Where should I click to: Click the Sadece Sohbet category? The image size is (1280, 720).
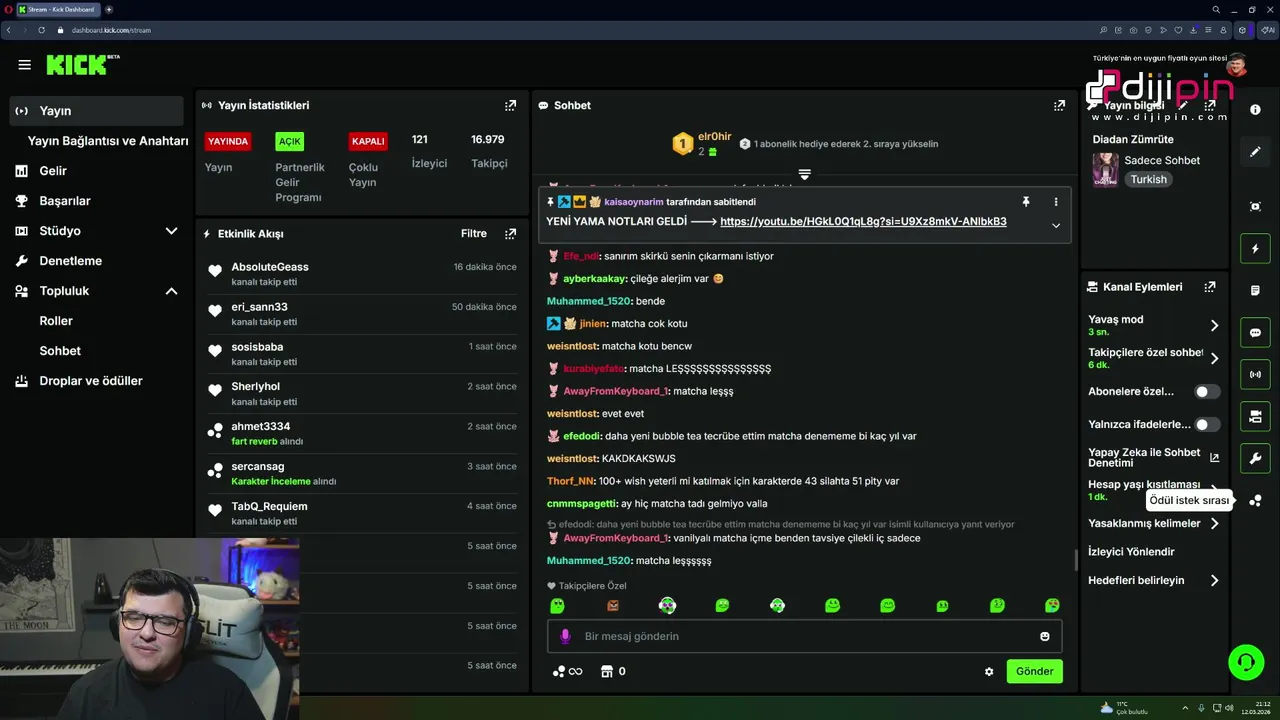point(1162,160)
